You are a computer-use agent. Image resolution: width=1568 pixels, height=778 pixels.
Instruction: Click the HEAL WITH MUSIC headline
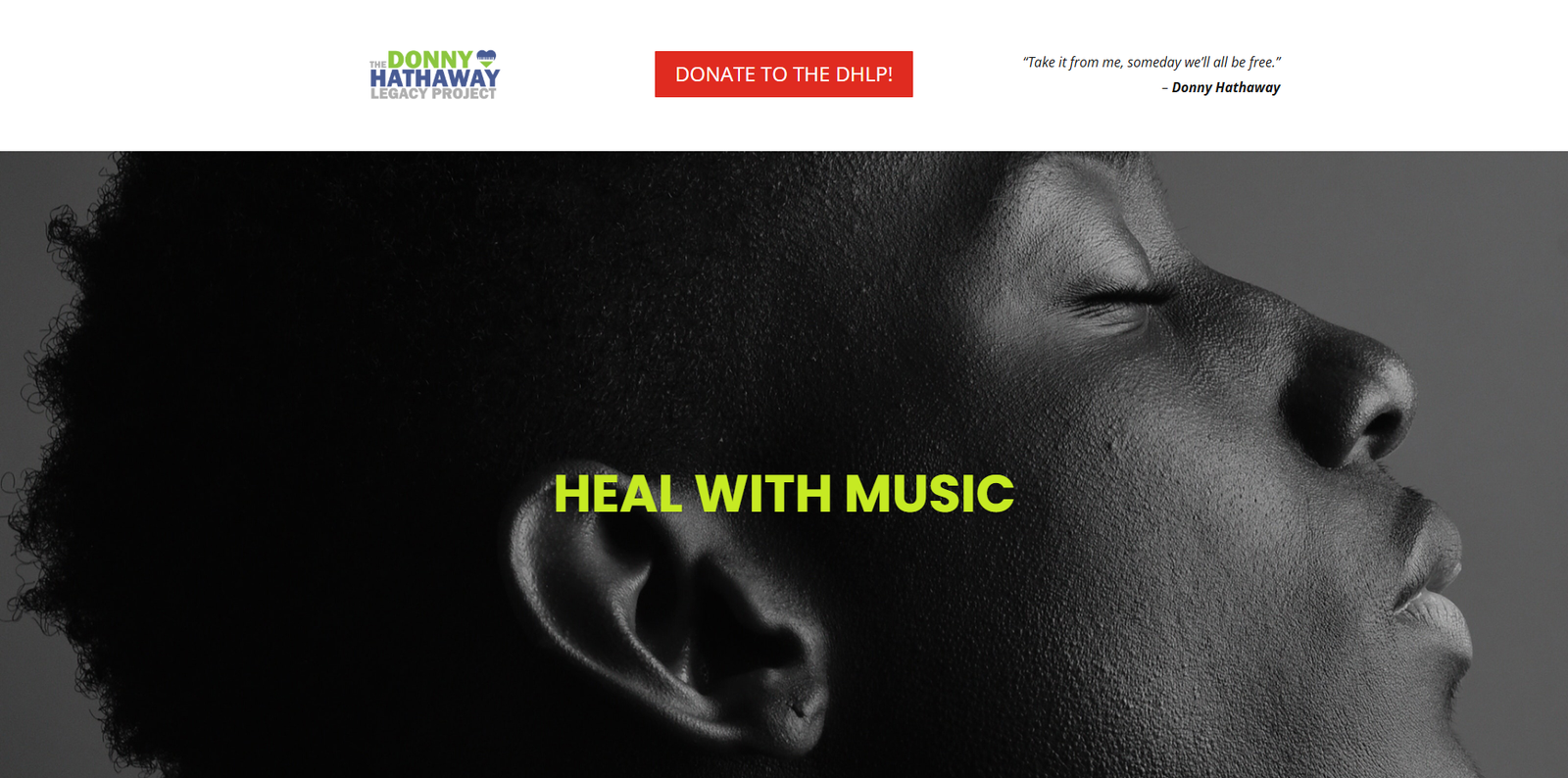click(x=784, y=493)
